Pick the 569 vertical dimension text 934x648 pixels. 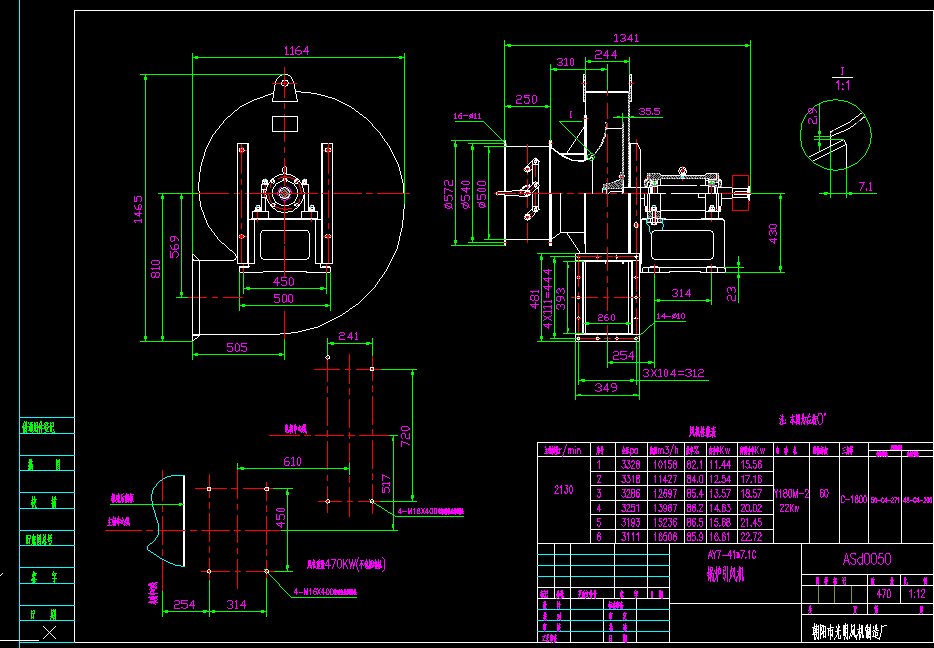175,247
